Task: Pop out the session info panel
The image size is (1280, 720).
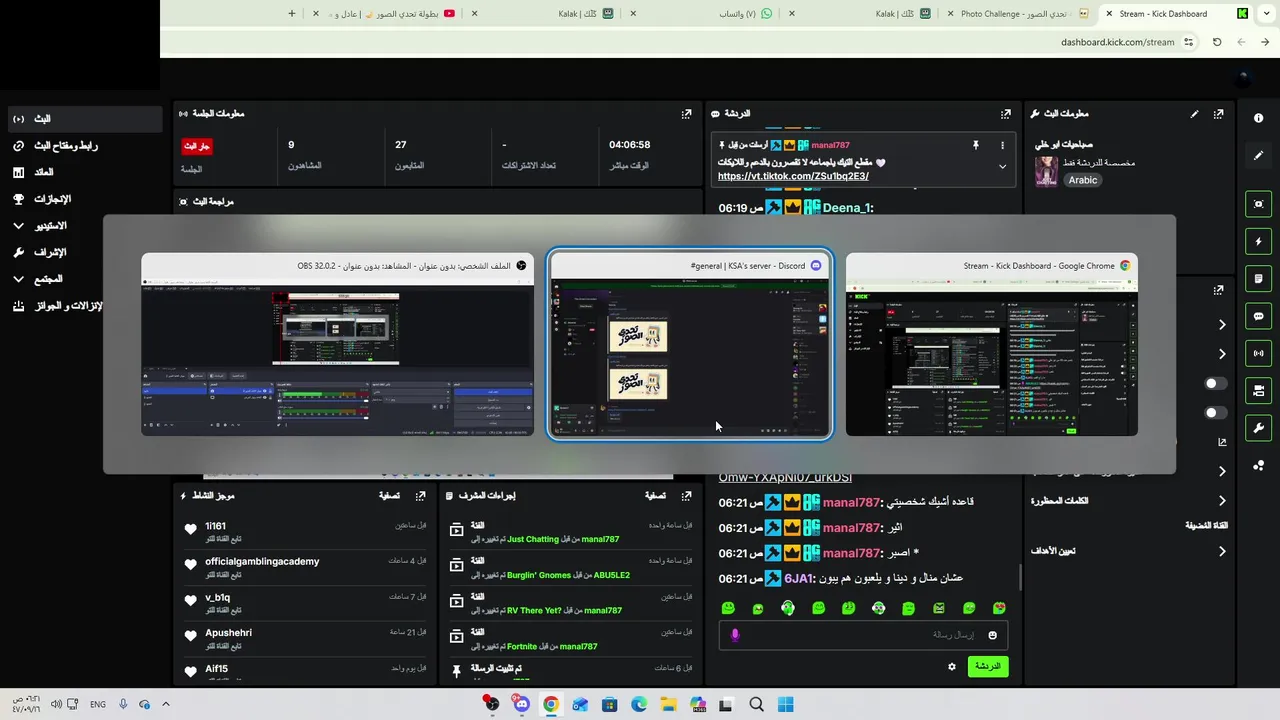Action: tap(686, 114)
